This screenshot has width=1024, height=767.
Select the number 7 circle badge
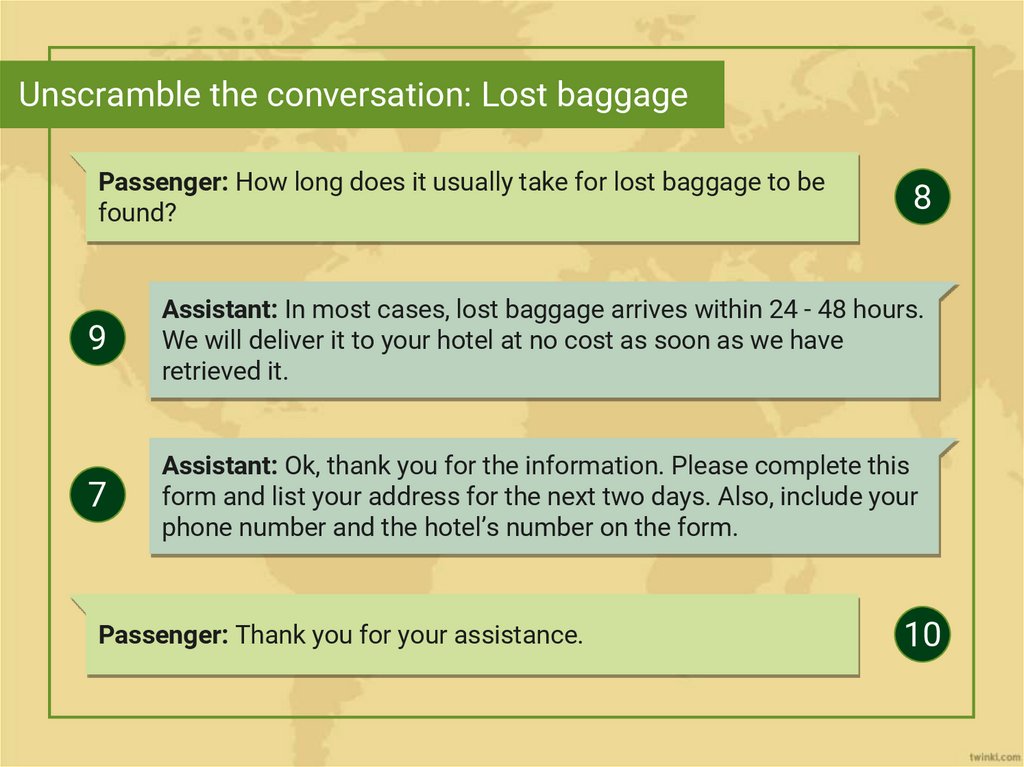[97, 495]
